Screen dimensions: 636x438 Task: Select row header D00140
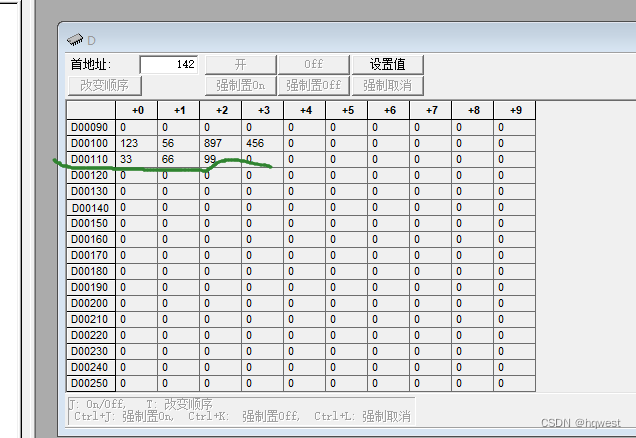point(91,208)
